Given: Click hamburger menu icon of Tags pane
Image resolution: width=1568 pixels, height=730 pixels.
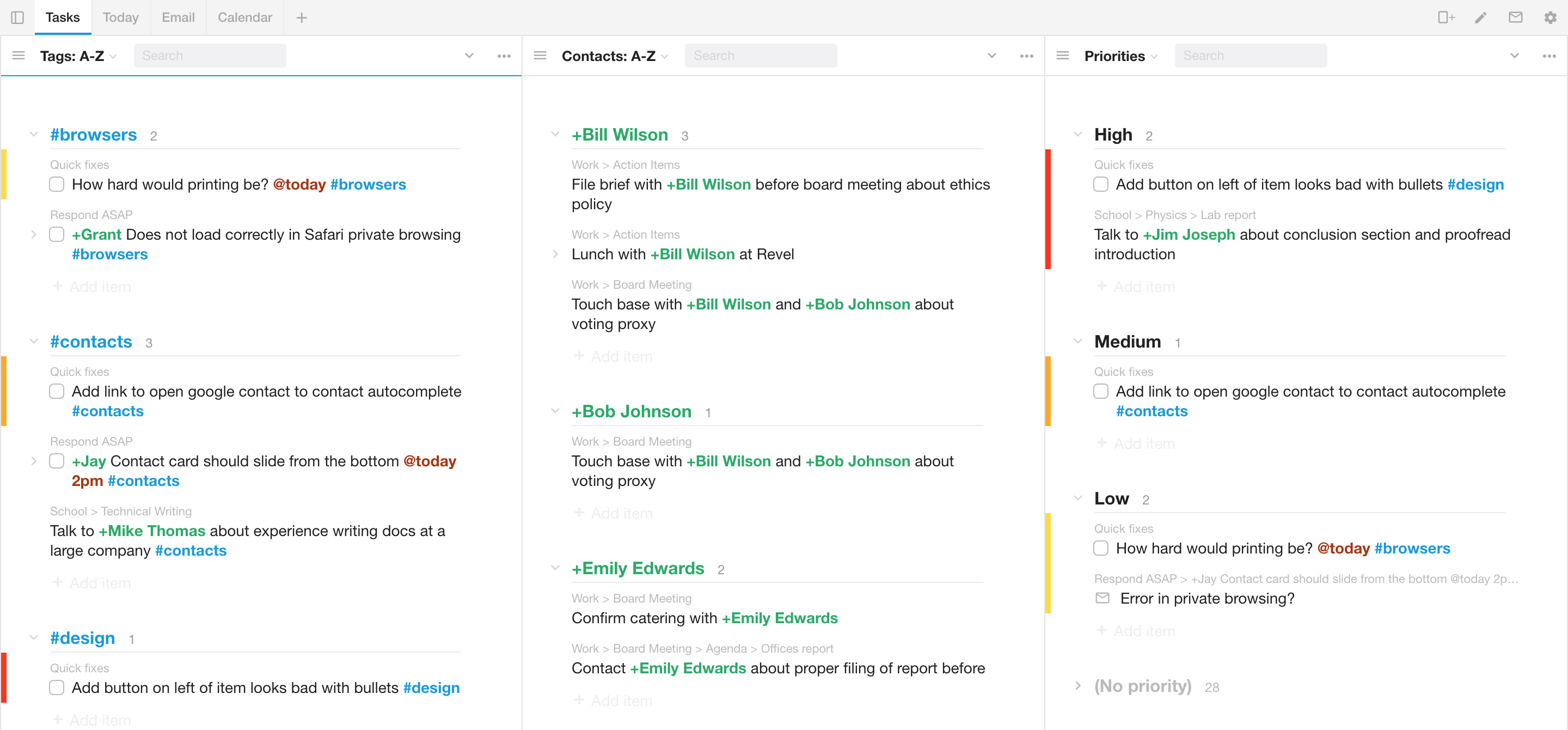Looking at the screenshot, I should (x=19, y=56).
